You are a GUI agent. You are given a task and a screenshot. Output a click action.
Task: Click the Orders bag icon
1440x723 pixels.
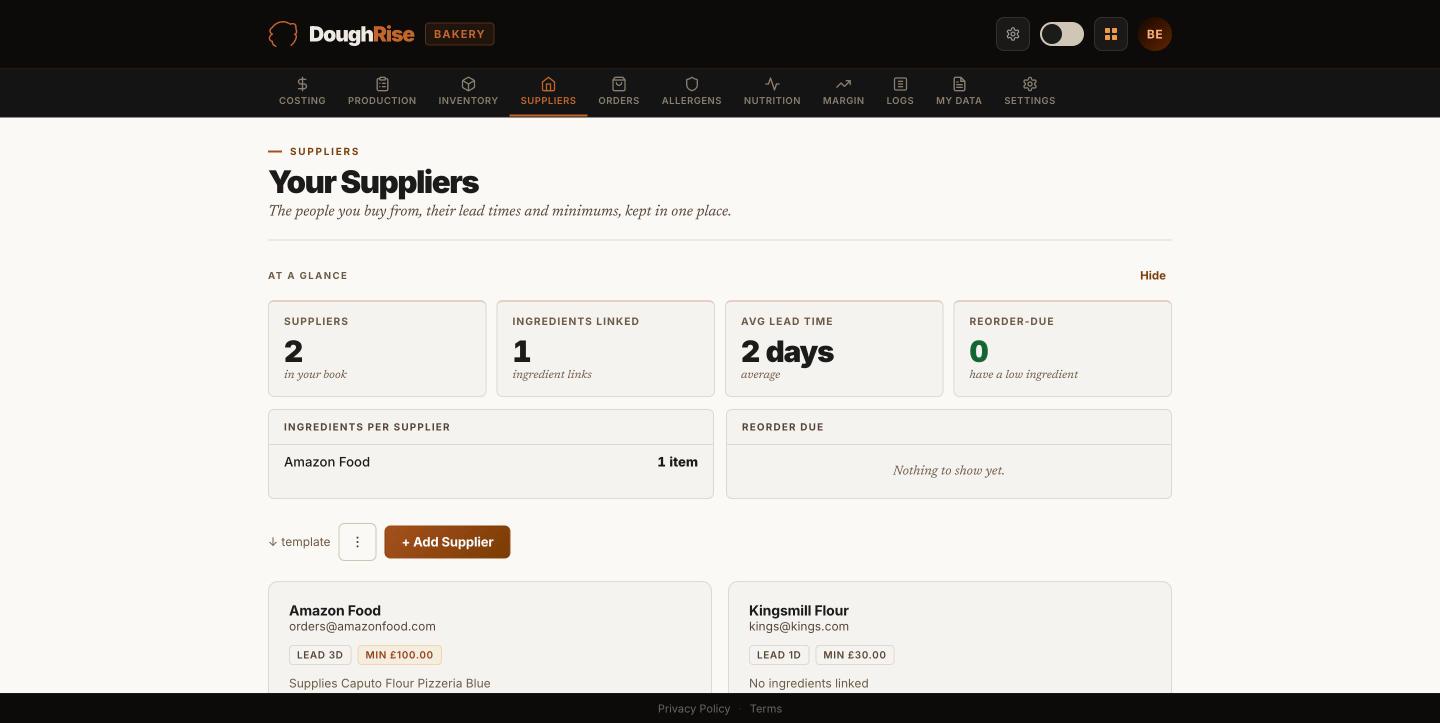tap(619, 84)
